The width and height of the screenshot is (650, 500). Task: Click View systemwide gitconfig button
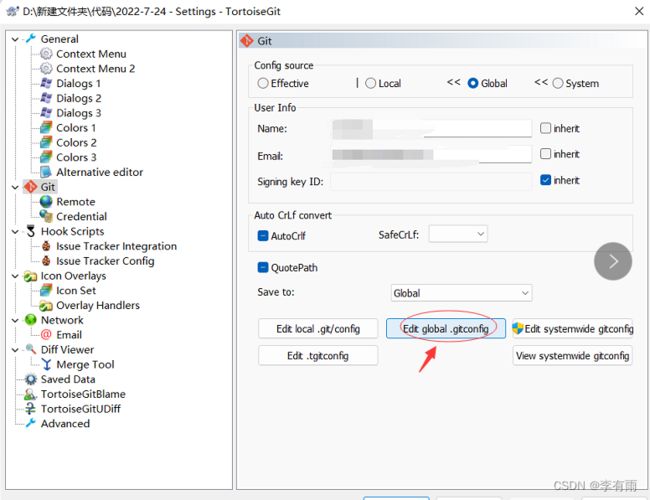572,356
